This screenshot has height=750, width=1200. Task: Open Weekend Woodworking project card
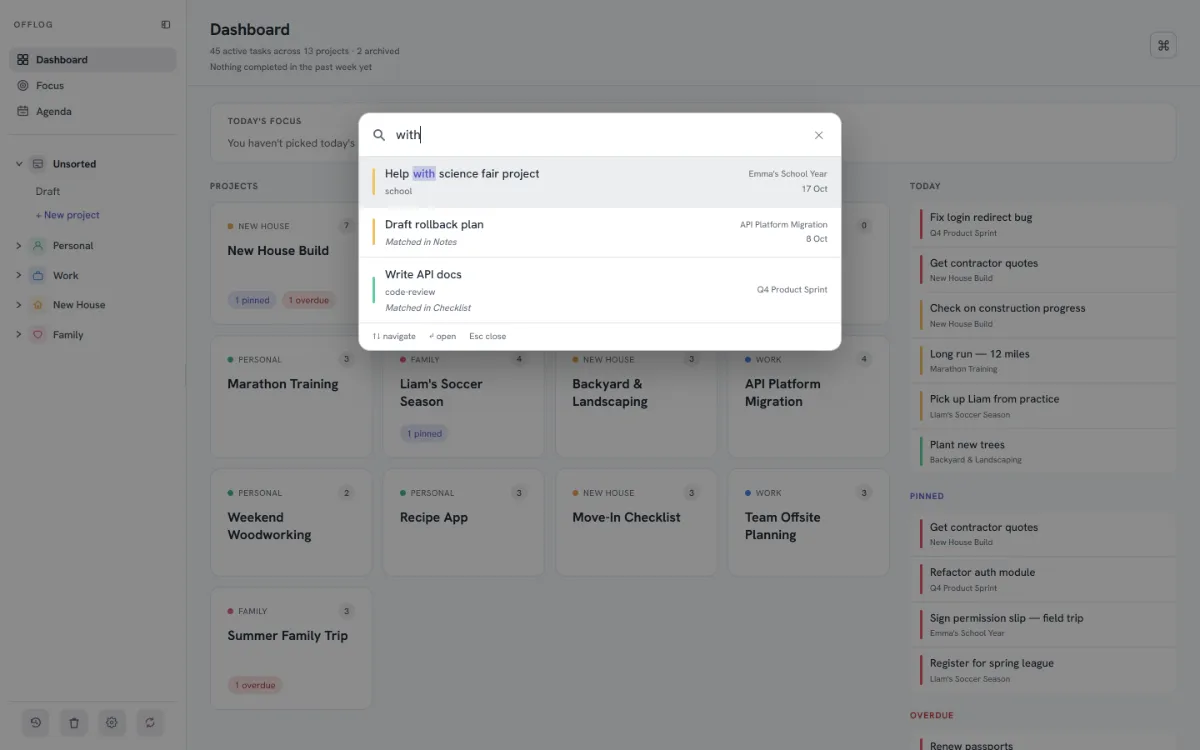coord(290,523)
